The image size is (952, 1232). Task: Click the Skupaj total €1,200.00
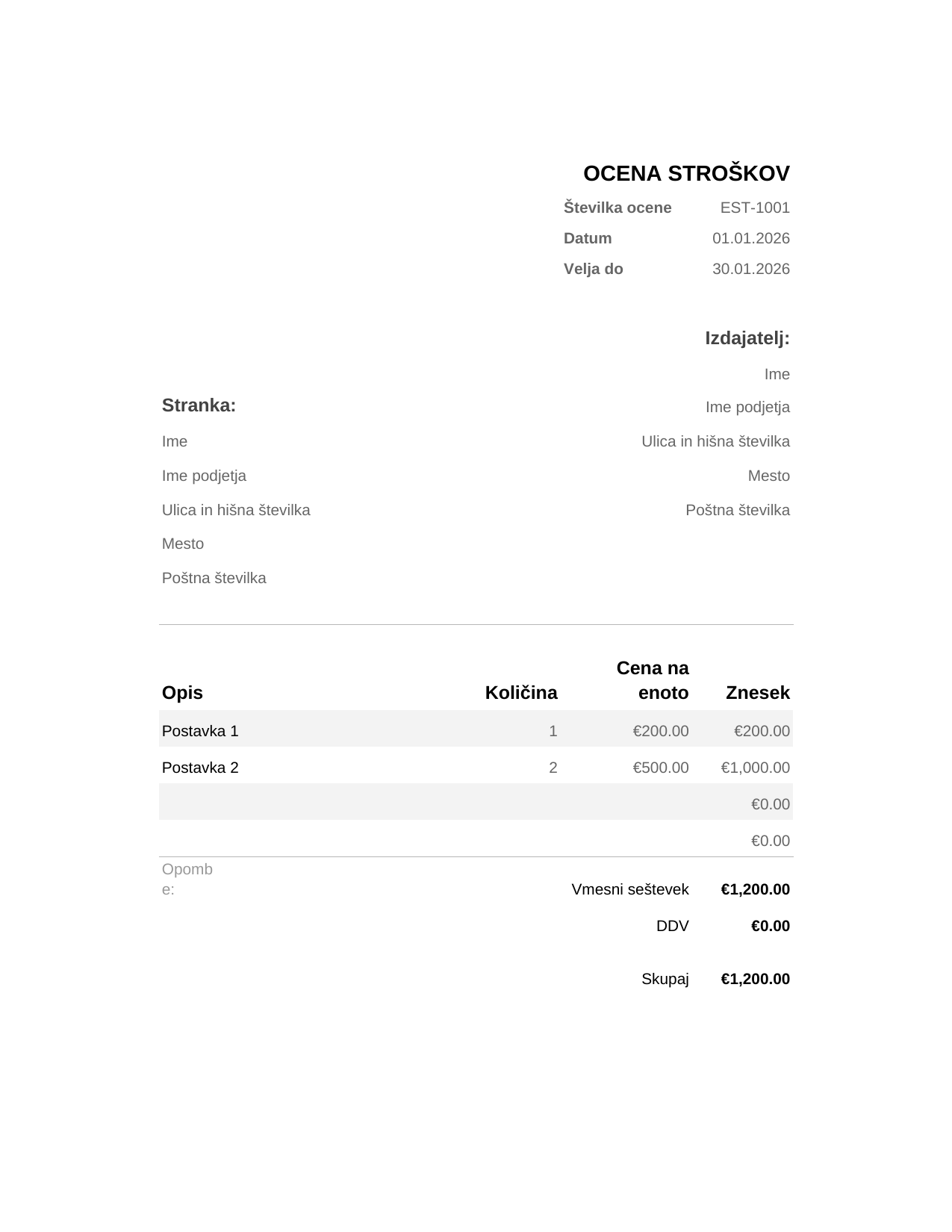point(756,979)
